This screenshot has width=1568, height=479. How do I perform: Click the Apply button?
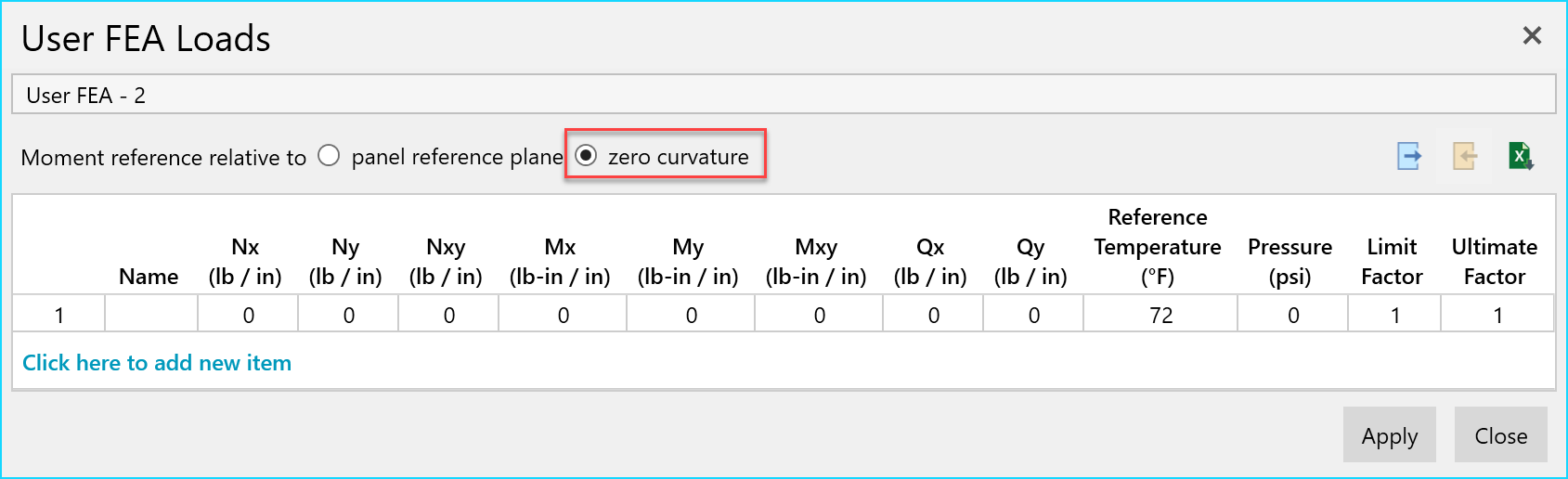[1389, 434]
